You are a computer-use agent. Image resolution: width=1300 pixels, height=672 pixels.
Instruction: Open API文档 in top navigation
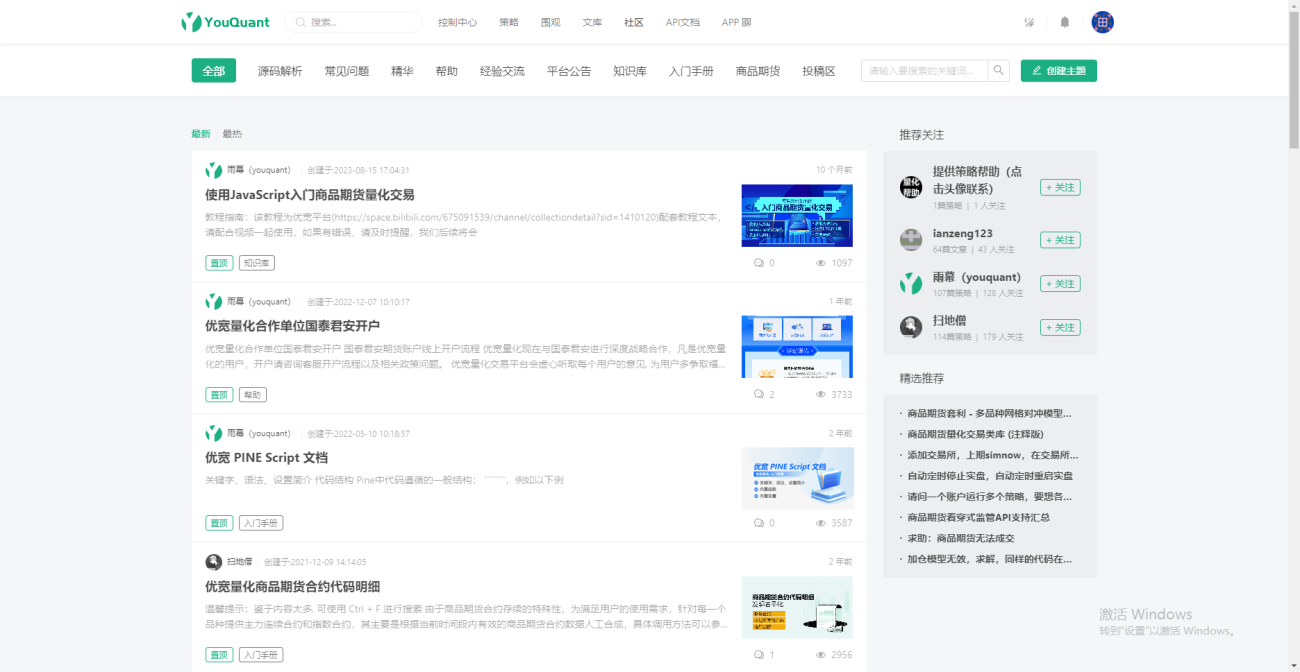[x=683, y=22]
